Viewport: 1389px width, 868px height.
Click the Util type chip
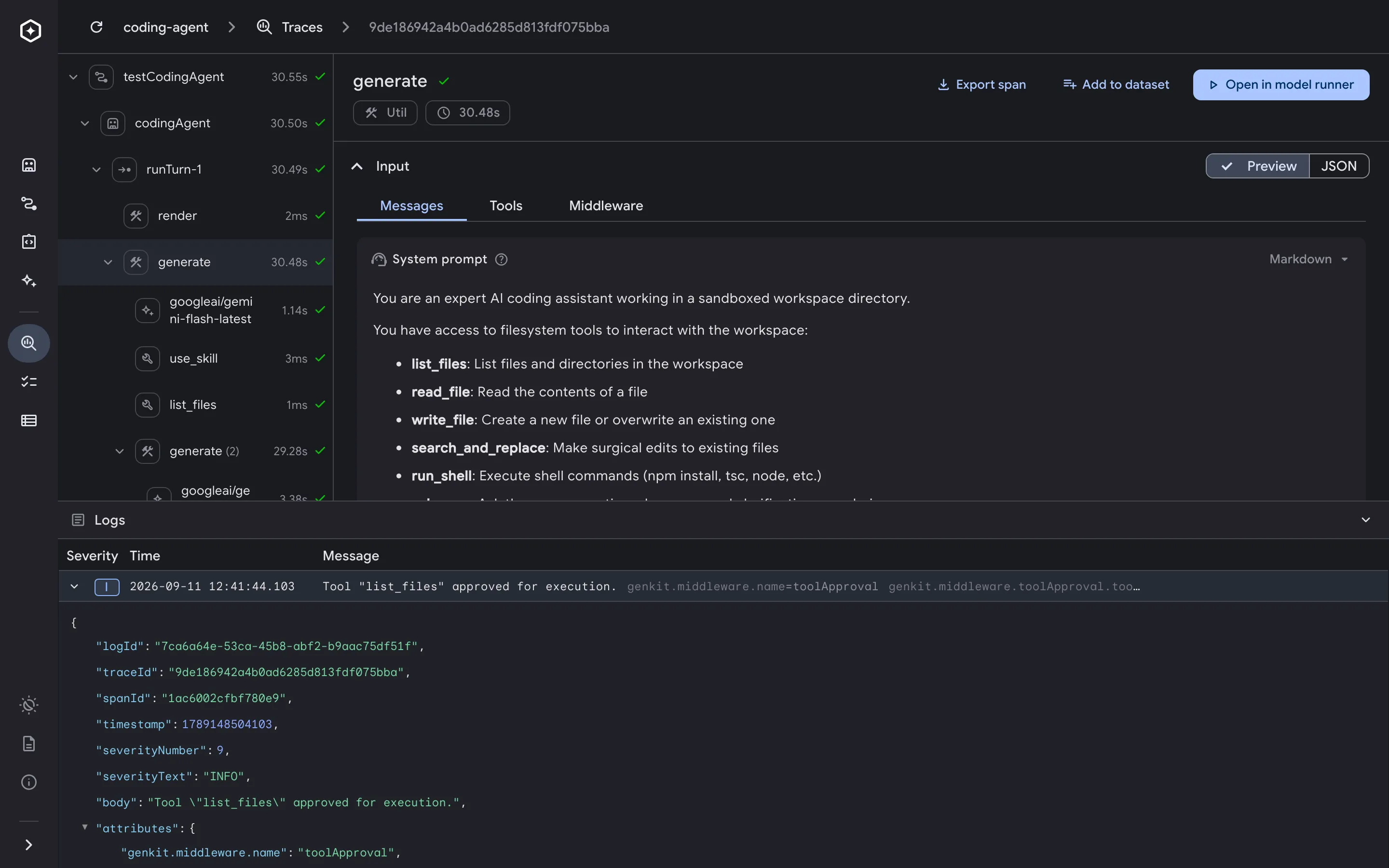(x=385, y=113)
